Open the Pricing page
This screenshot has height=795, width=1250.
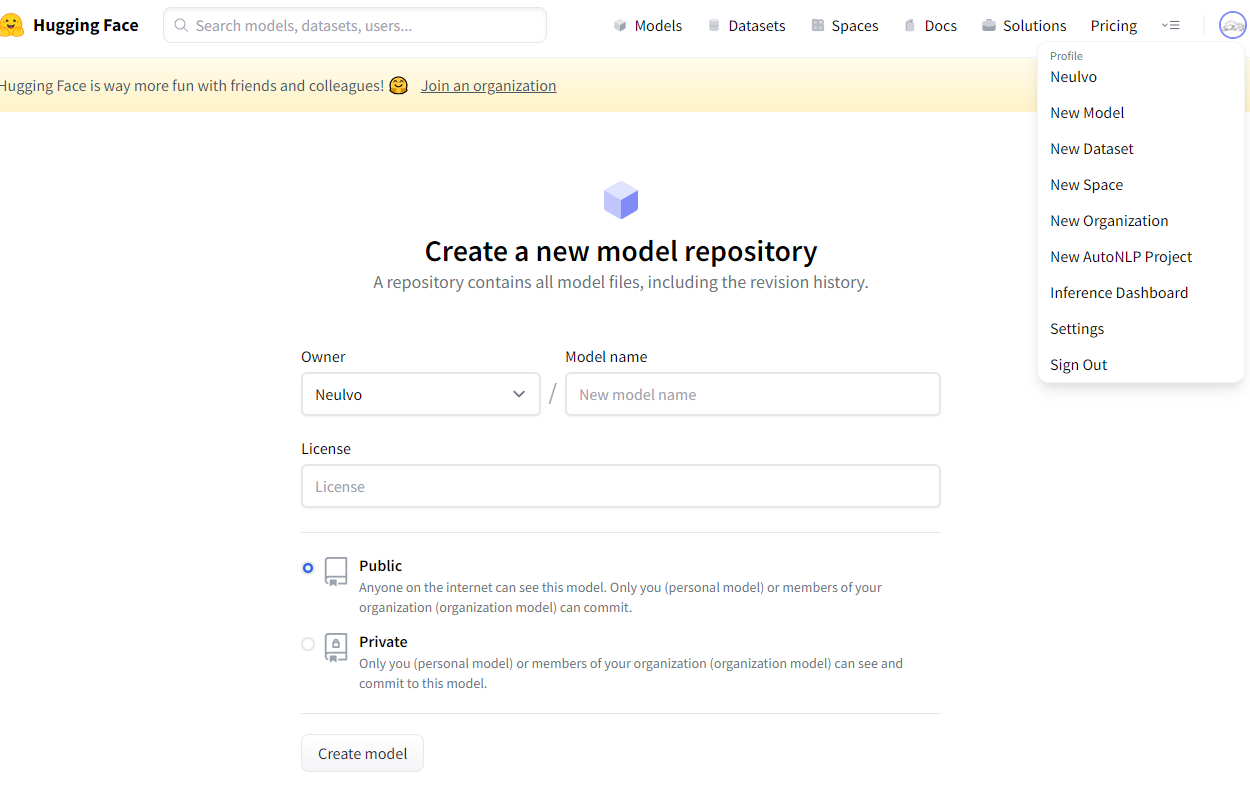pyautogui.click(x=1114, y=25)
